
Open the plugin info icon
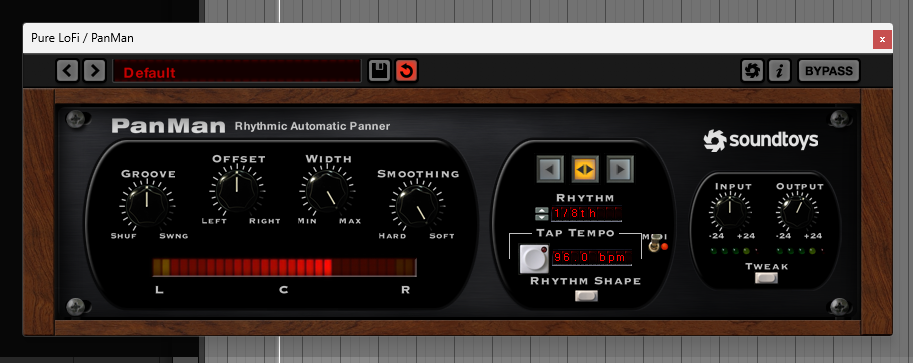[779, 71]
